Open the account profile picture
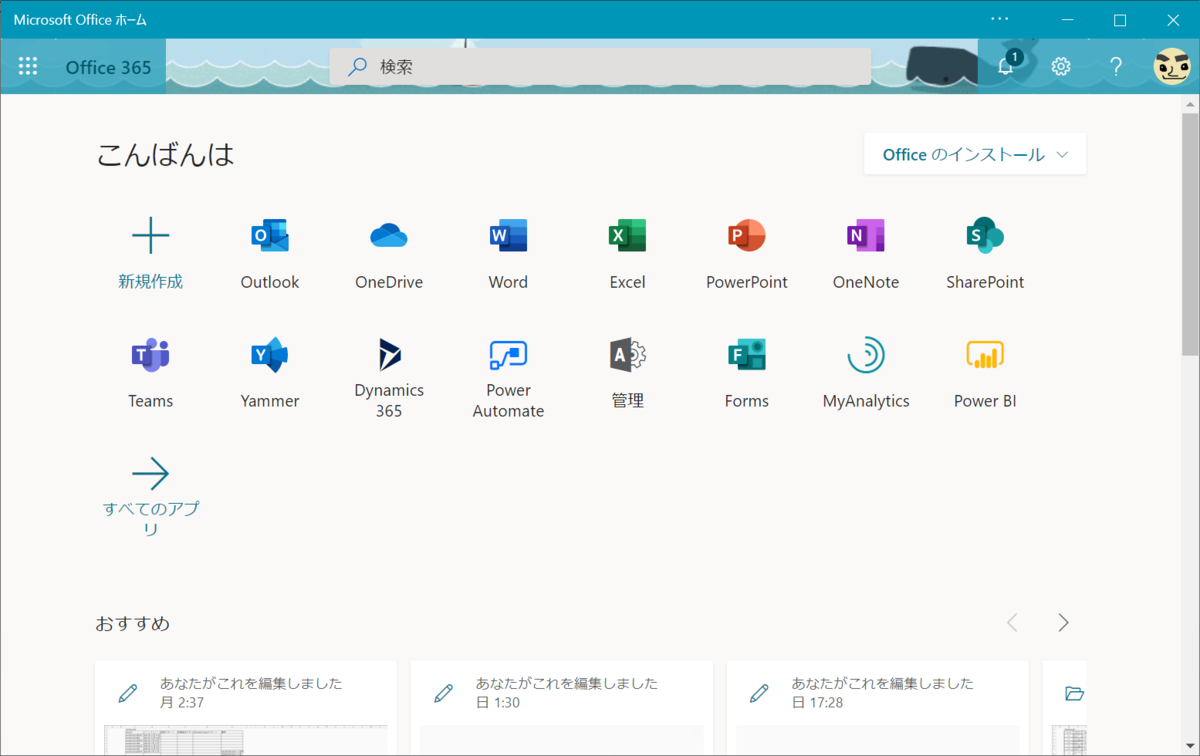1200x756 pixels. coord(1172,67)
